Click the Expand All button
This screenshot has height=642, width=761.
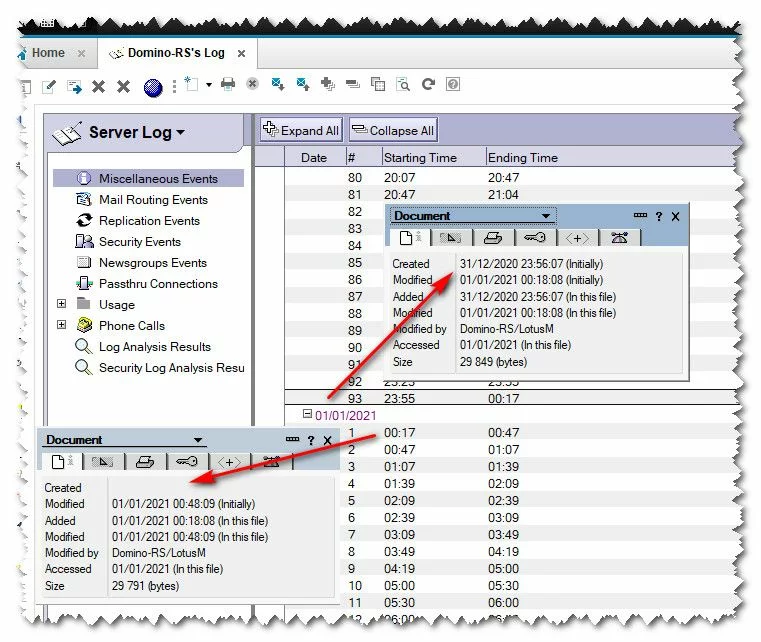click(301, 130)
